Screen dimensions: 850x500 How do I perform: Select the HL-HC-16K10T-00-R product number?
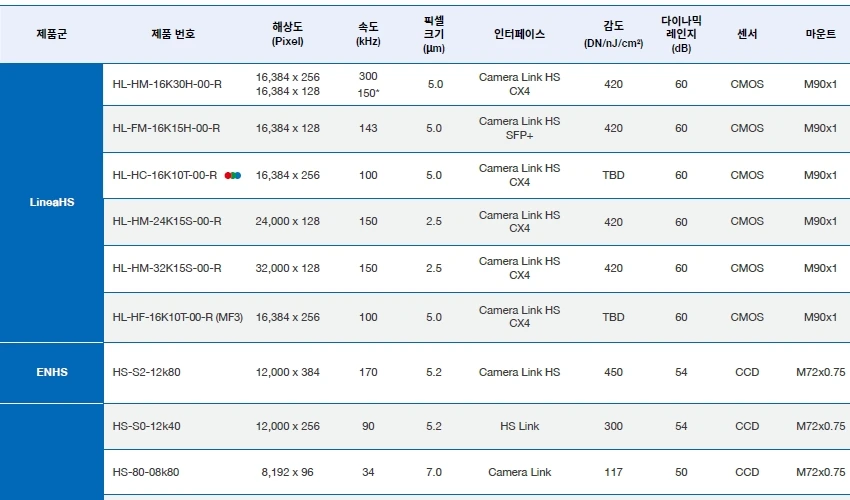(165, 175)
